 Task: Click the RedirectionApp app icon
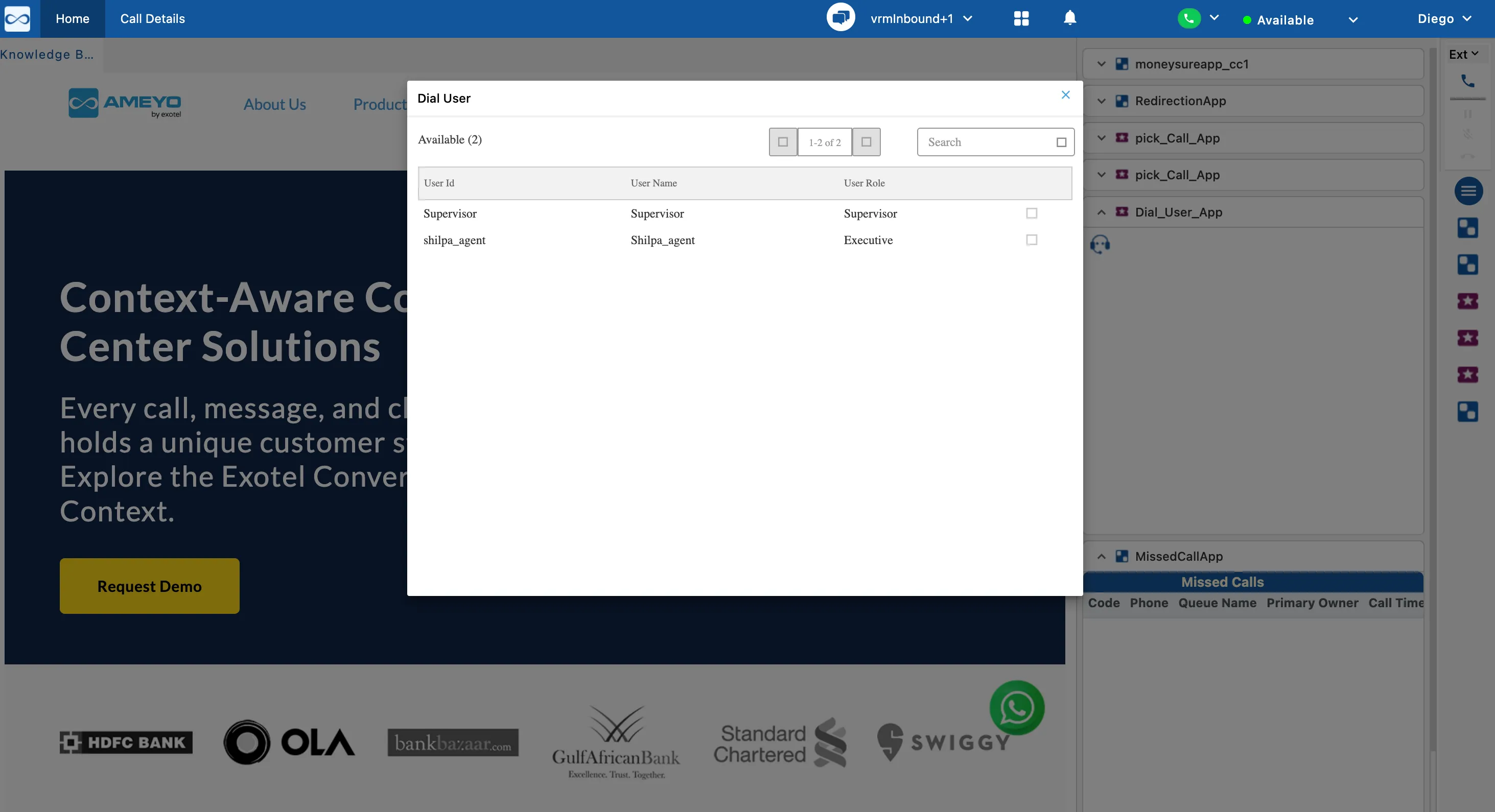pyautogui.click(x=1121, y=101)
